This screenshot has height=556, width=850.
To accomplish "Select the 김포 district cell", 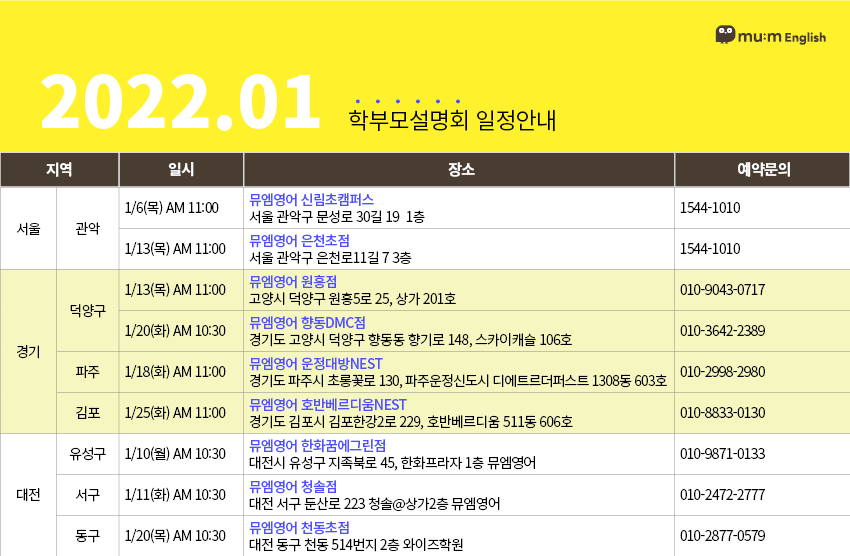I will [88, 413].
